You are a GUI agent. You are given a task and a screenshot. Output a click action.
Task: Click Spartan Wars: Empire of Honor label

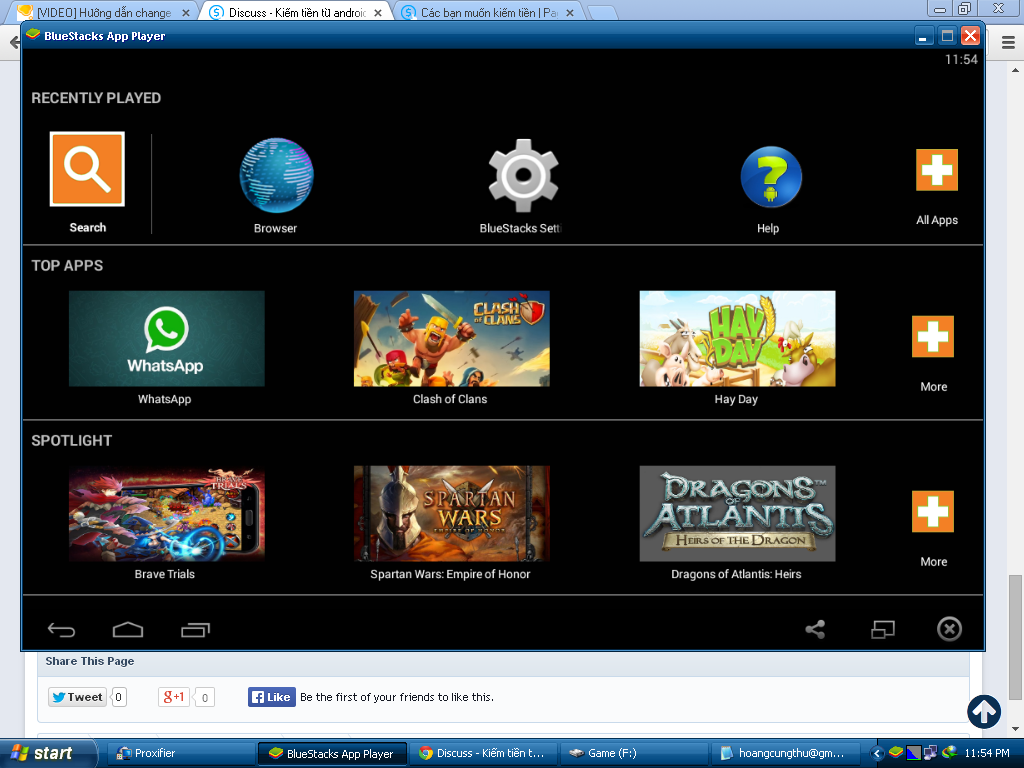pos(450,574)
